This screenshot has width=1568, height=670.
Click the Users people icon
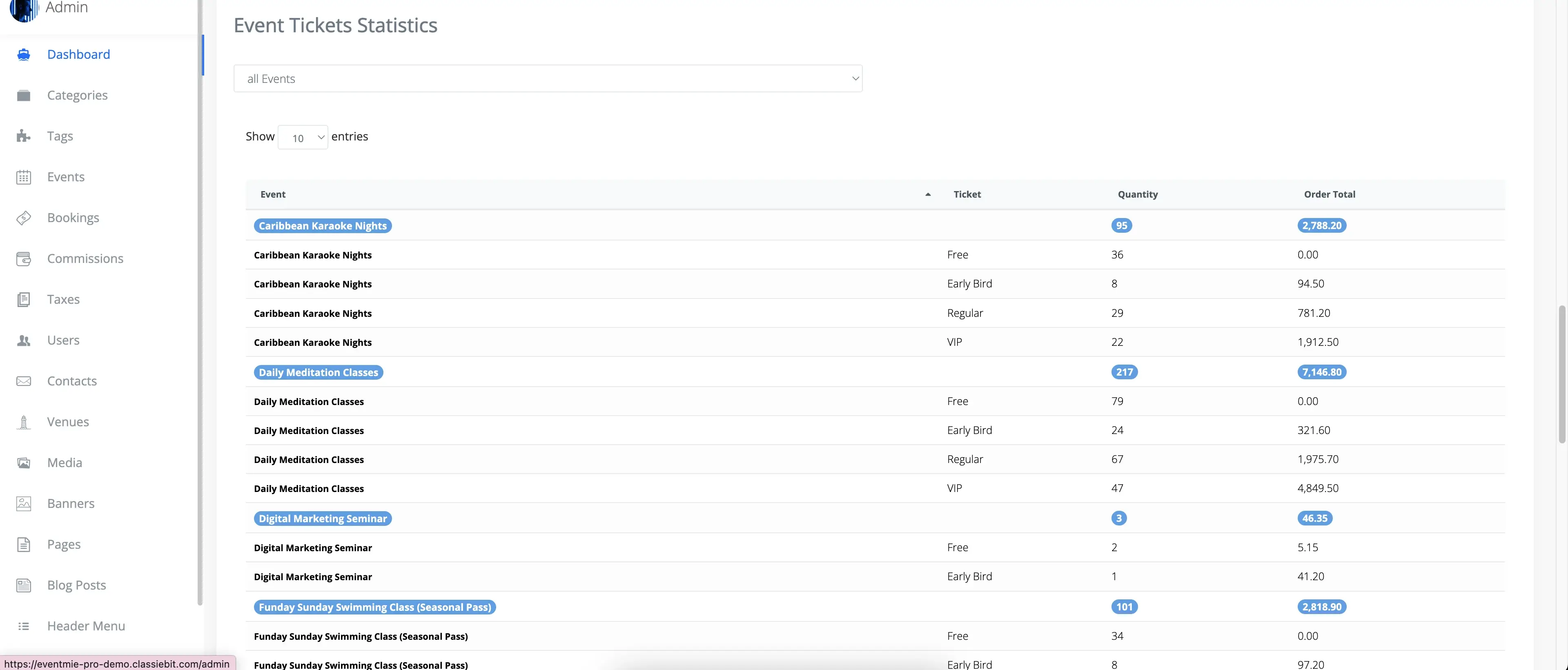click(x=24, y=340)
